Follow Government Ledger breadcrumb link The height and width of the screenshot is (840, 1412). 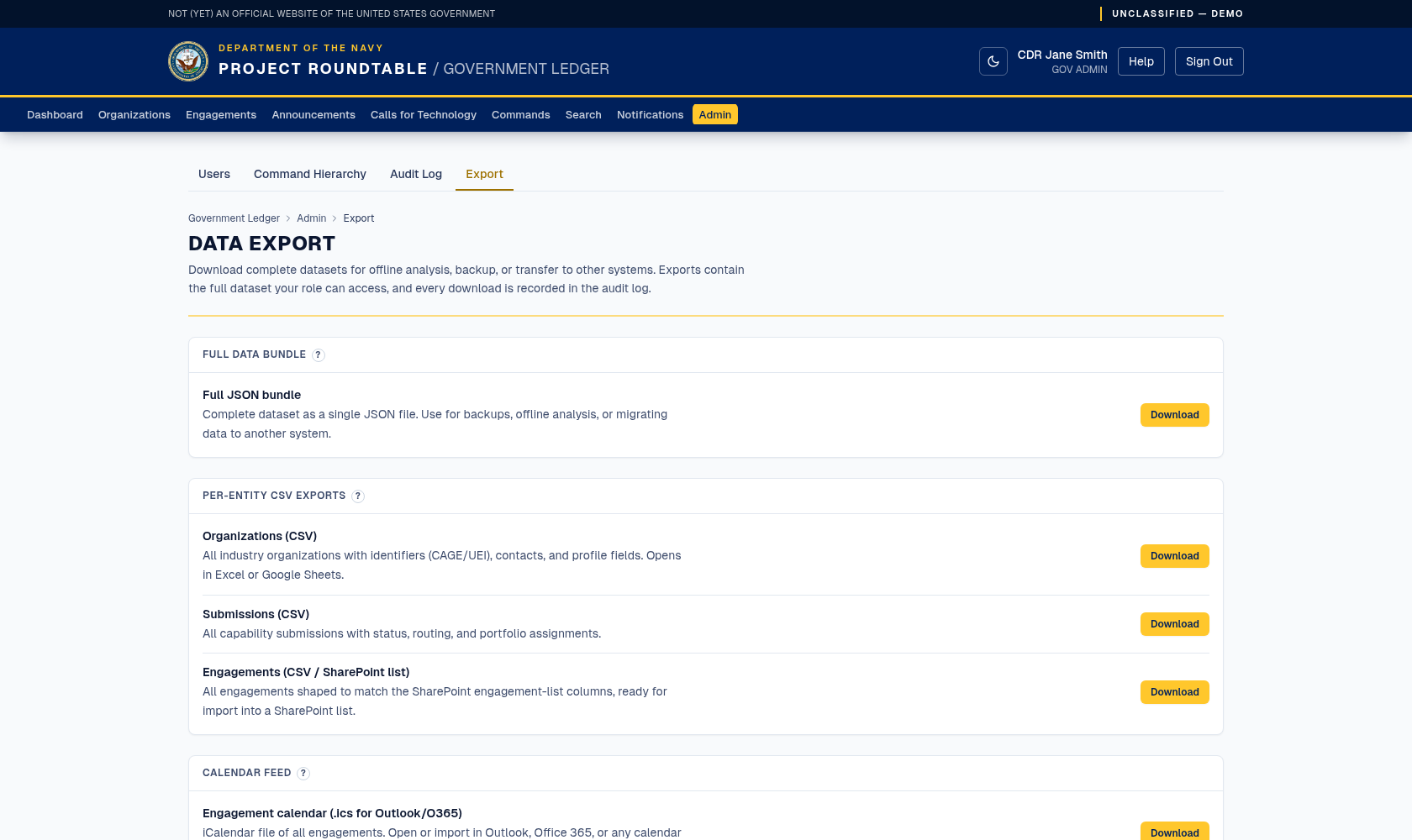(x=234, y=218)
